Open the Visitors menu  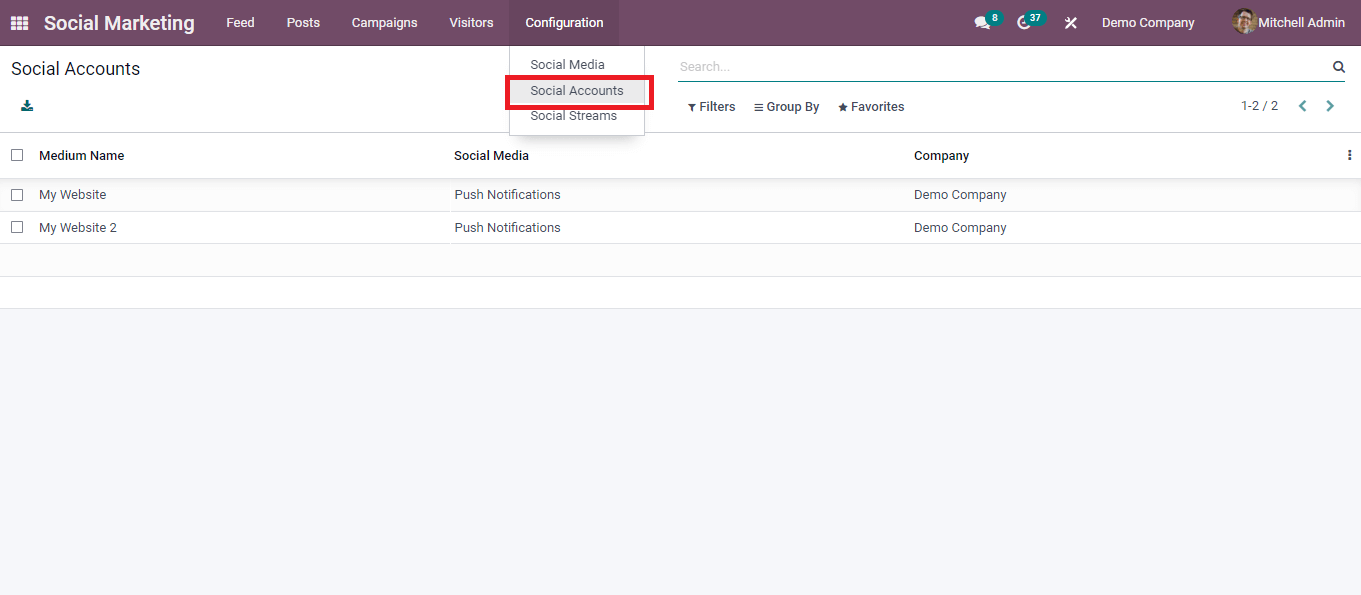pyautogui.click(x=471, y=23)
